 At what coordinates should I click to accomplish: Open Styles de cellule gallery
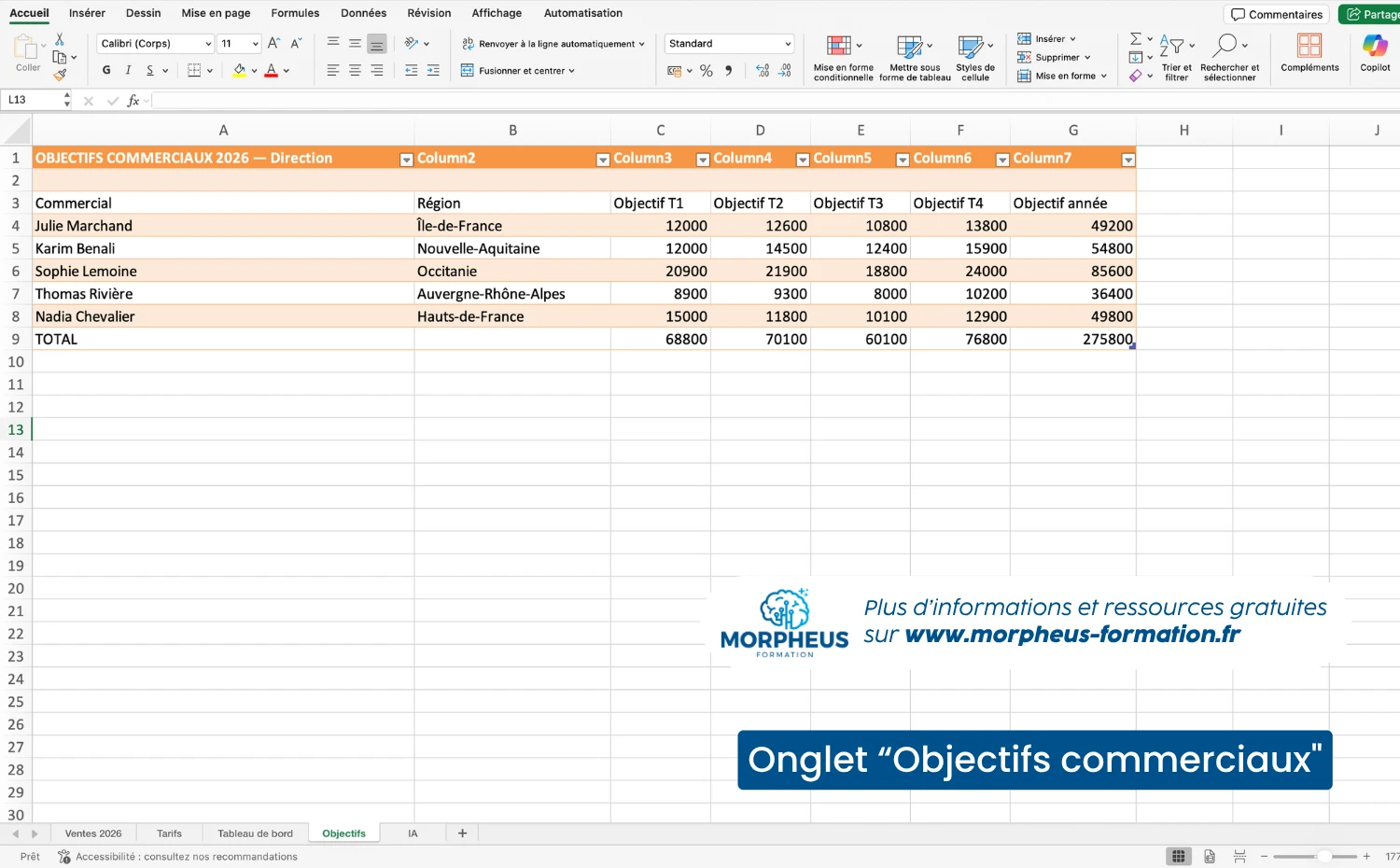point(975,58)
